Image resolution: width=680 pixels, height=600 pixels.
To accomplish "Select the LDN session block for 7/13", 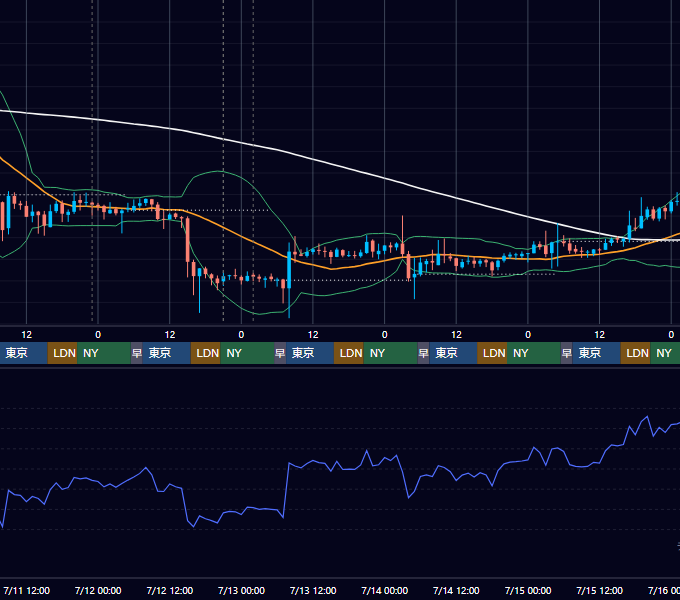I will 349,353.
